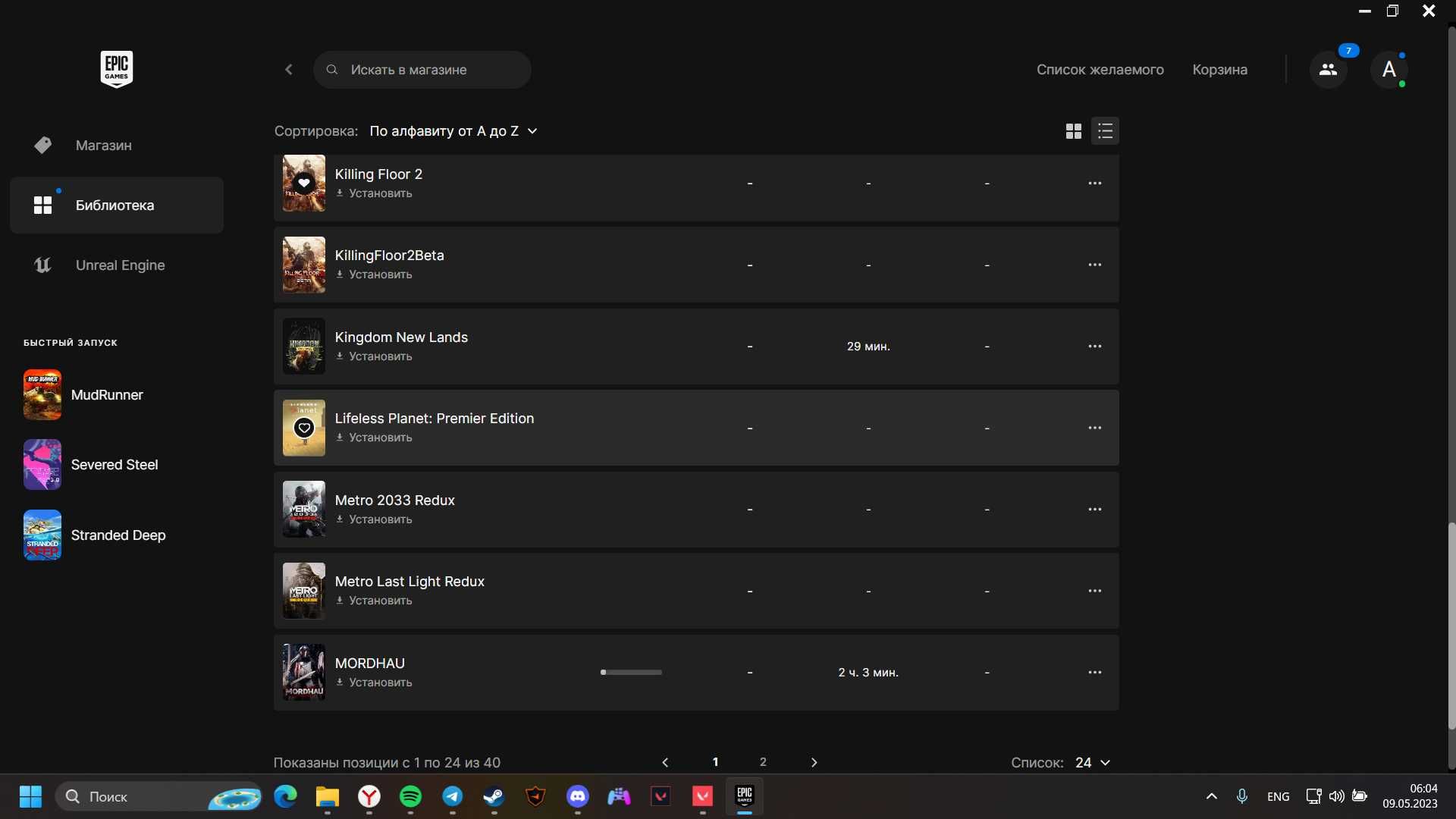Open more options for MORDHAU
This screenshot has height=819, width=1456.
coord(1095,672)
